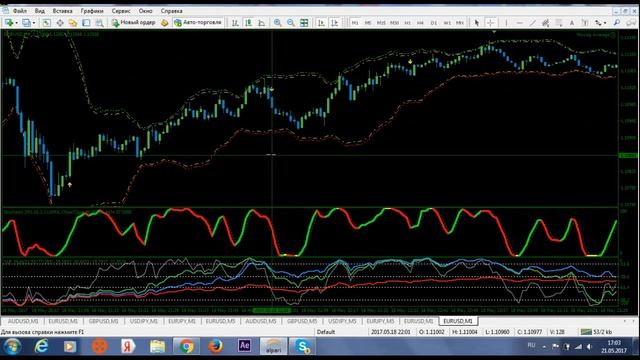Switch timeframe to W1
The height and width of the screenshot is (360, 640).
coord(447,23)
